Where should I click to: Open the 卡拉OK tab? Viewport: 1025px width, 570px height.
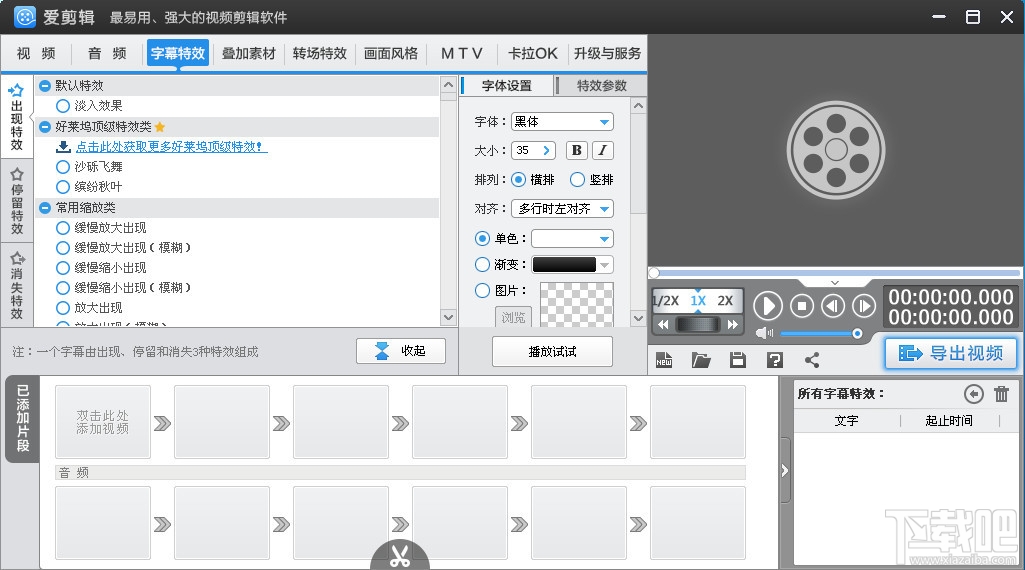click(x=533, y=54)
